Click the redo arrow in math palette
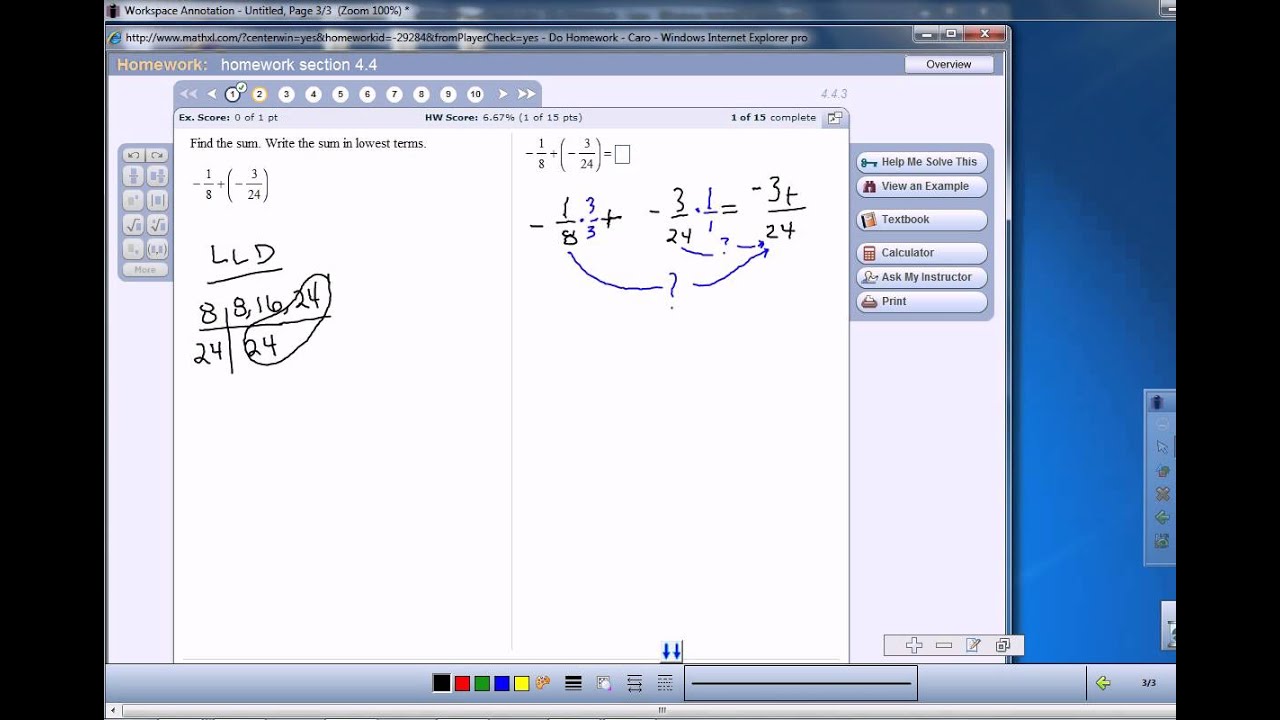 click(157, 155)
